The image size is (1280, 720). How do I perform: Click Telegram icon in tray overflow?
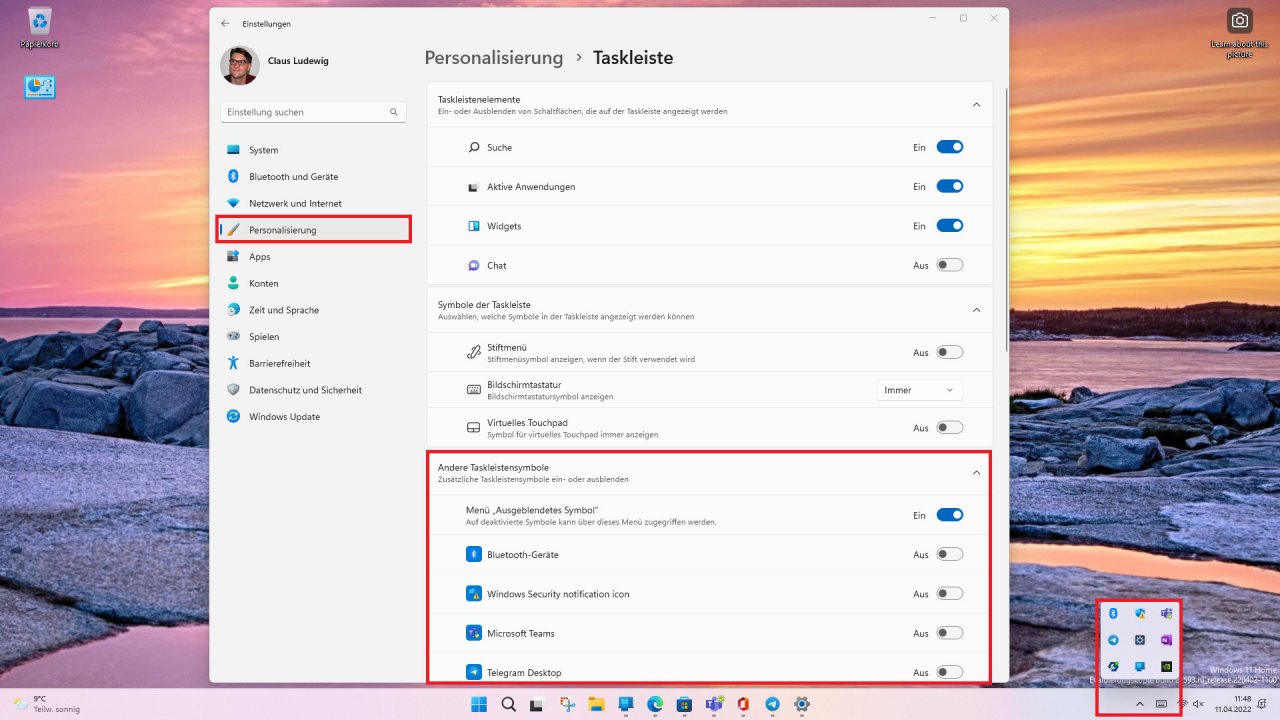coord(1113,639)
